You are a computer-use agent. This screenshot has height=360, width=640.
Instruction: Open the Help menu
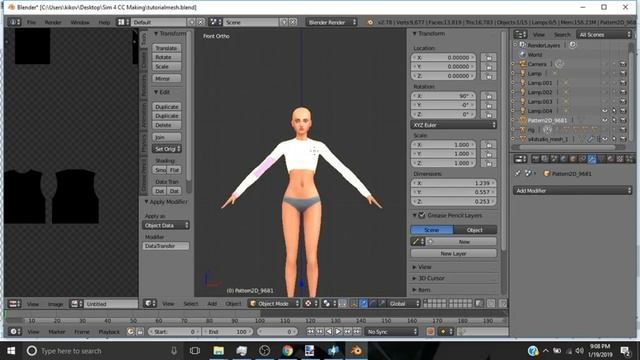[104, 22]
